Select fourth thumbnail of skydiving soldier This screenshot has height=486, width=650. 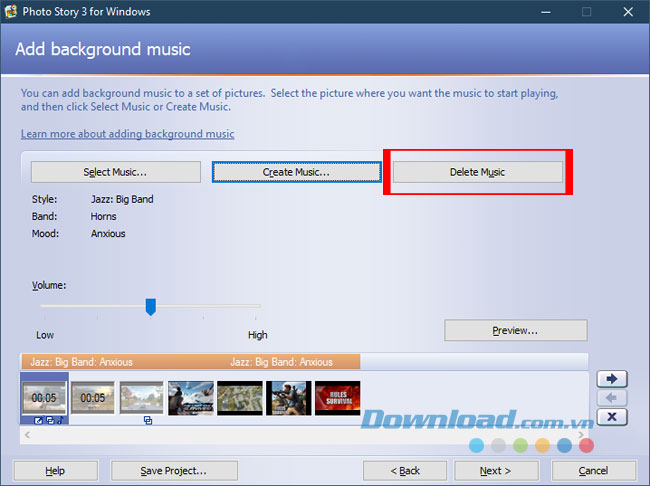click(191, 398)
